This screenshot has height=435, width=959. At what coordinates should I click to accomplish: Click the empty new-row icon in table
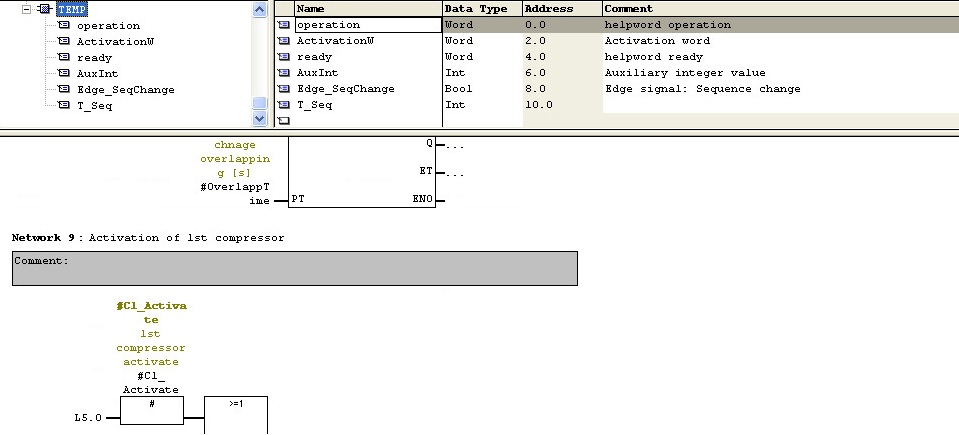(x=283, y=120)
